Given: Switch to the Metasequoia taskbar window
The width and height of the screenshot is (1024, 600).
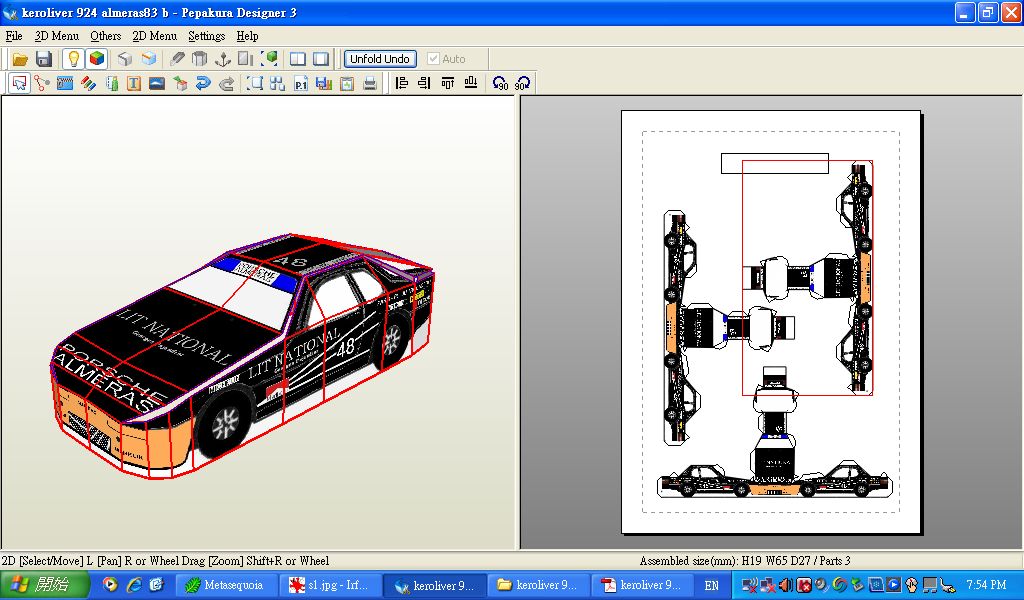Looking at the screenshot, I should point(225,585).
